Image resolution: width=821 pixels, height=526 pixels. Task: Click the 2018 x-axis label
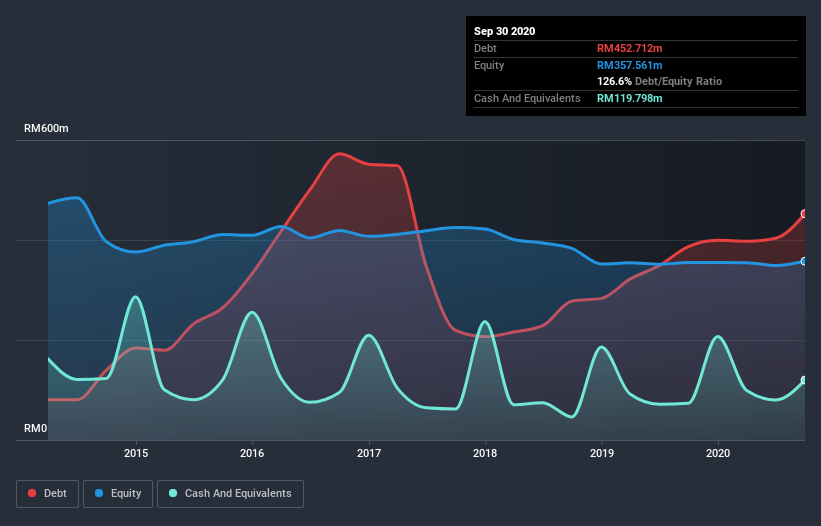pyautogui.click(x=485, y=453)
